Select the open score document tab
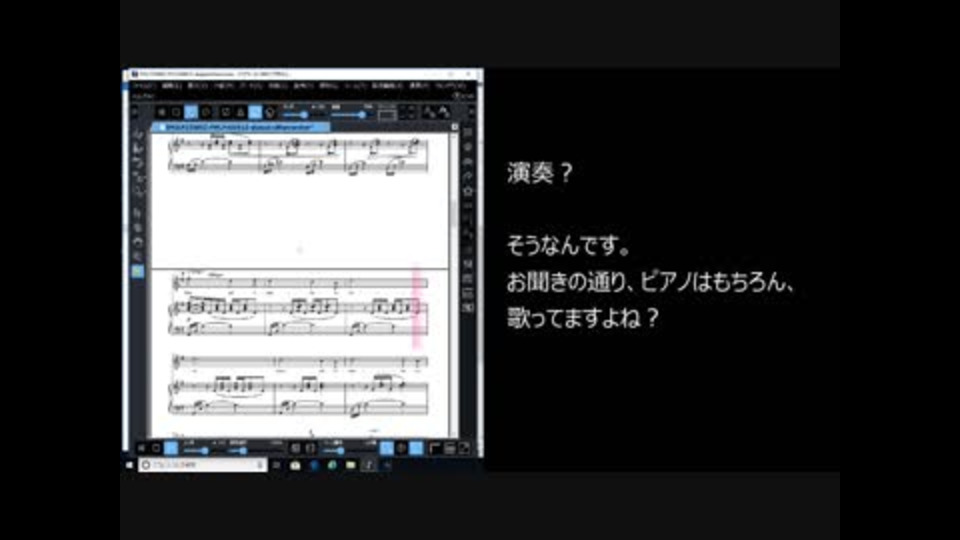The image size is (960, 540). (241, 127)
